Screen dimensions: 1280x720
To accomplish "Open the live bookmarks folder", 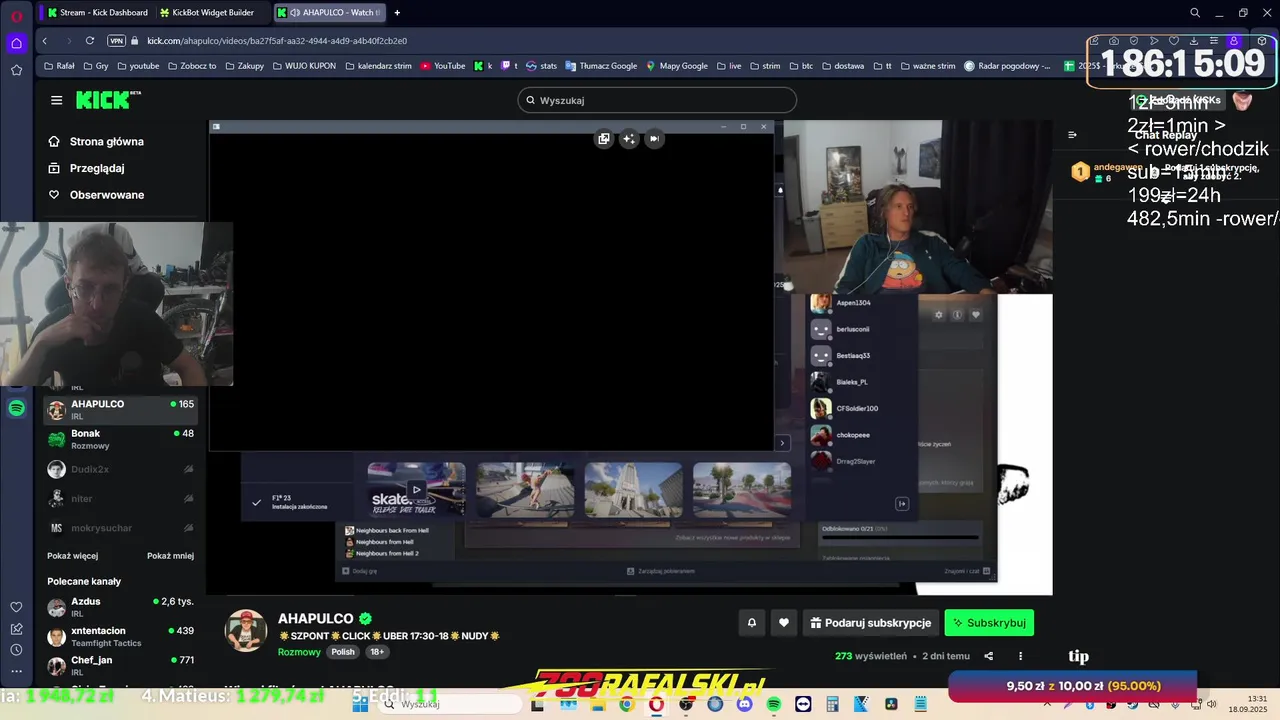I will [x=728, y=66].
